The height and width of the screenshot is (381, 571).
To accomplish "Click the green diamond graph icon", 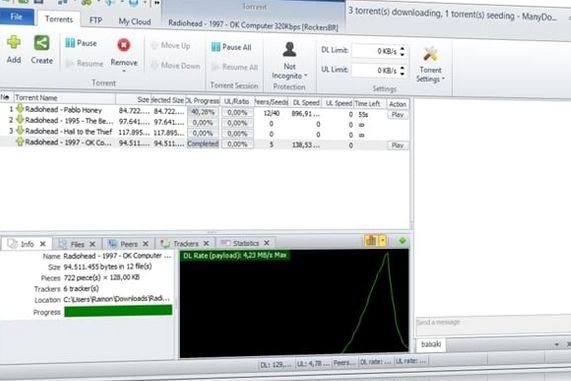I will coord(402,241).
